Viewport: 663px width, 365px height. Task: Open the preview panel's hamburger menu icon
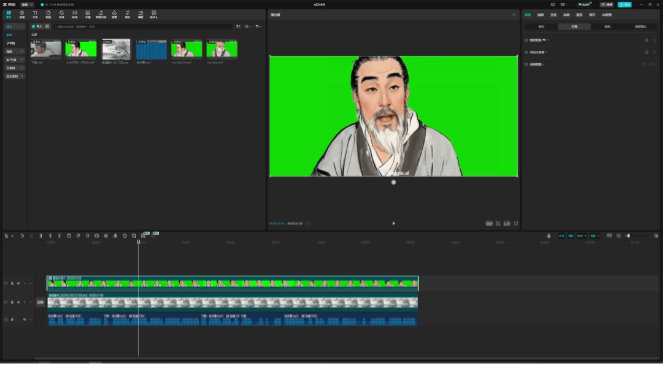click(x=514, y=15)
